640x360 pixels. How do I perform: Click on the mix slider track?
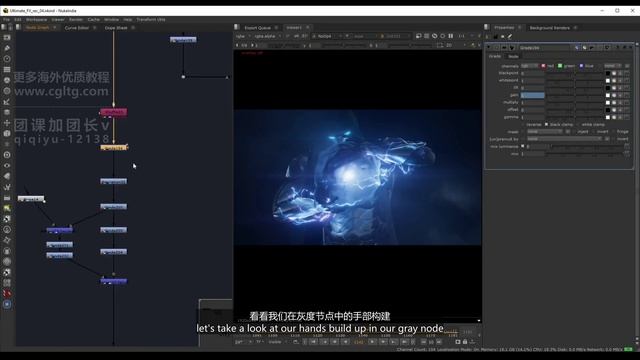click(586, 154)
